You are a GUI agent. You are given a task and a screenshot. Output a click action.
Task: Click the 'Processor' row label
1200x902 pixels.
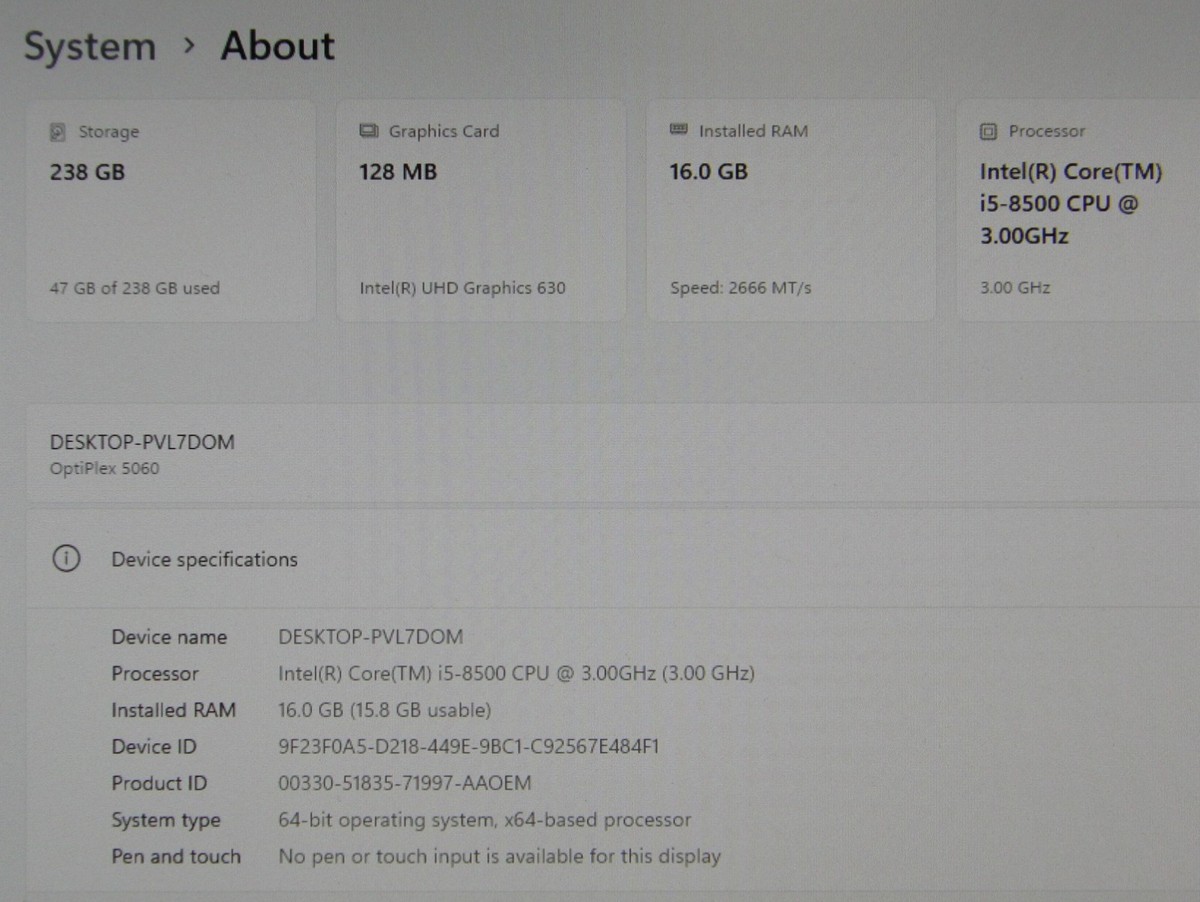(x=155, y=674)
